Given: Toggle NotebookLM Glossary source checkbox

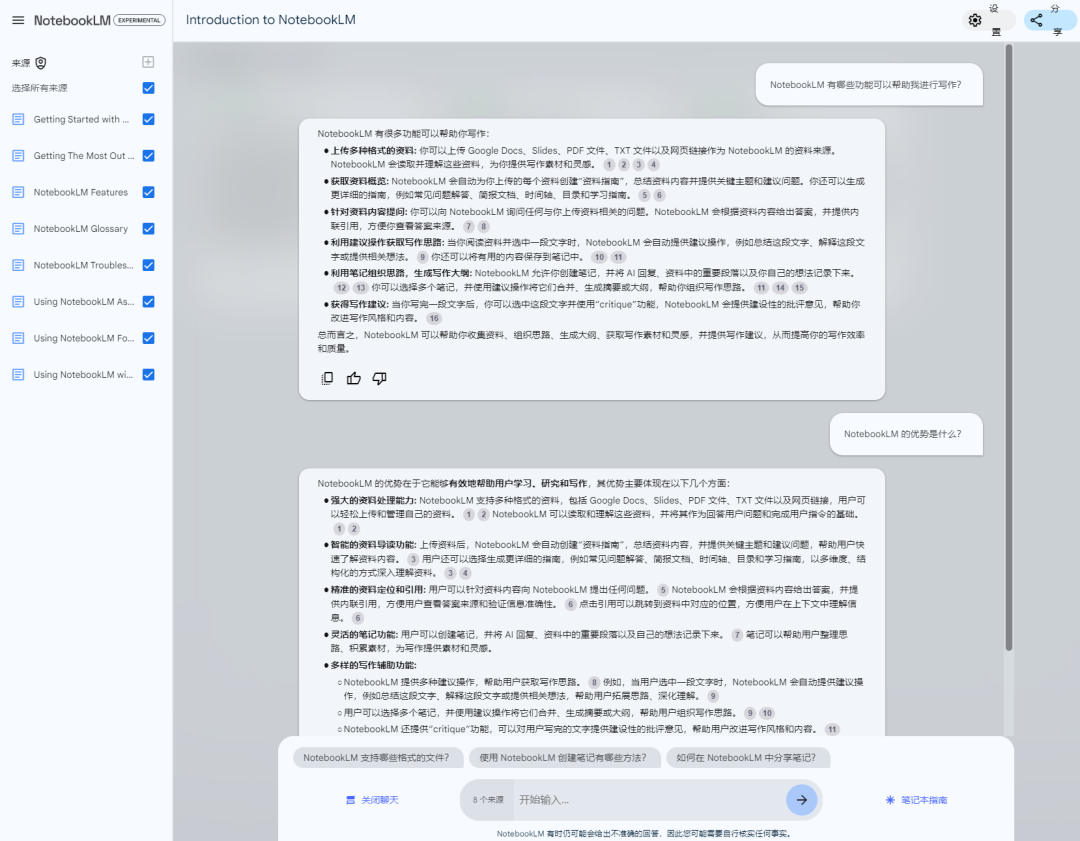Looking at the screenshot, I should (148, 229).
